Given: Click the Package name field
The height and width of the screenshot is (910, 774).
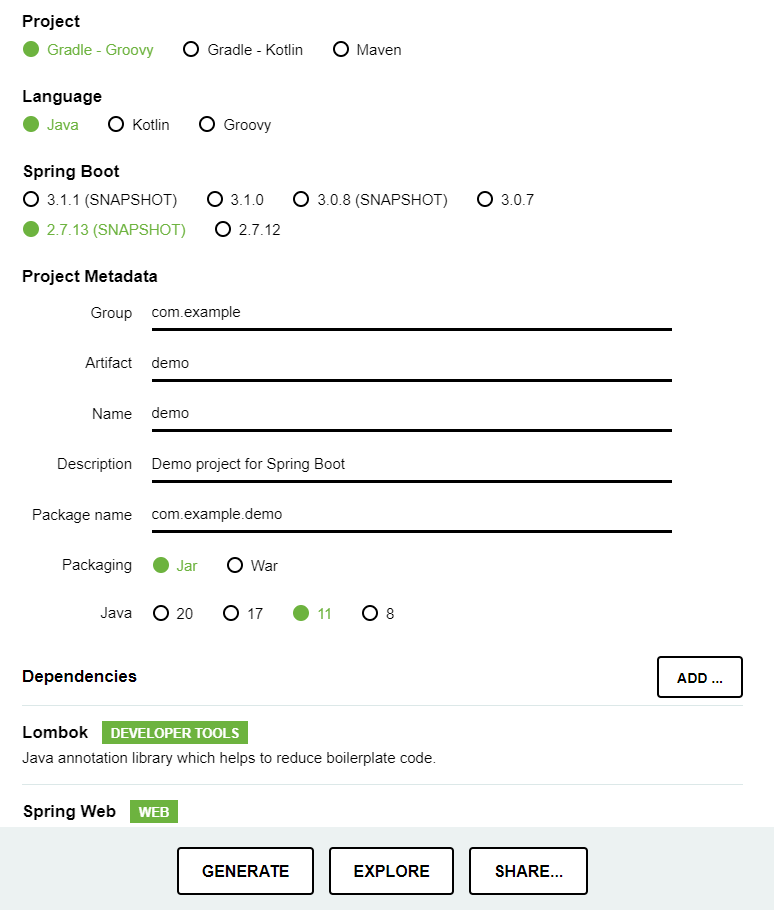Looking at the screenshot, I should [410, 514].
